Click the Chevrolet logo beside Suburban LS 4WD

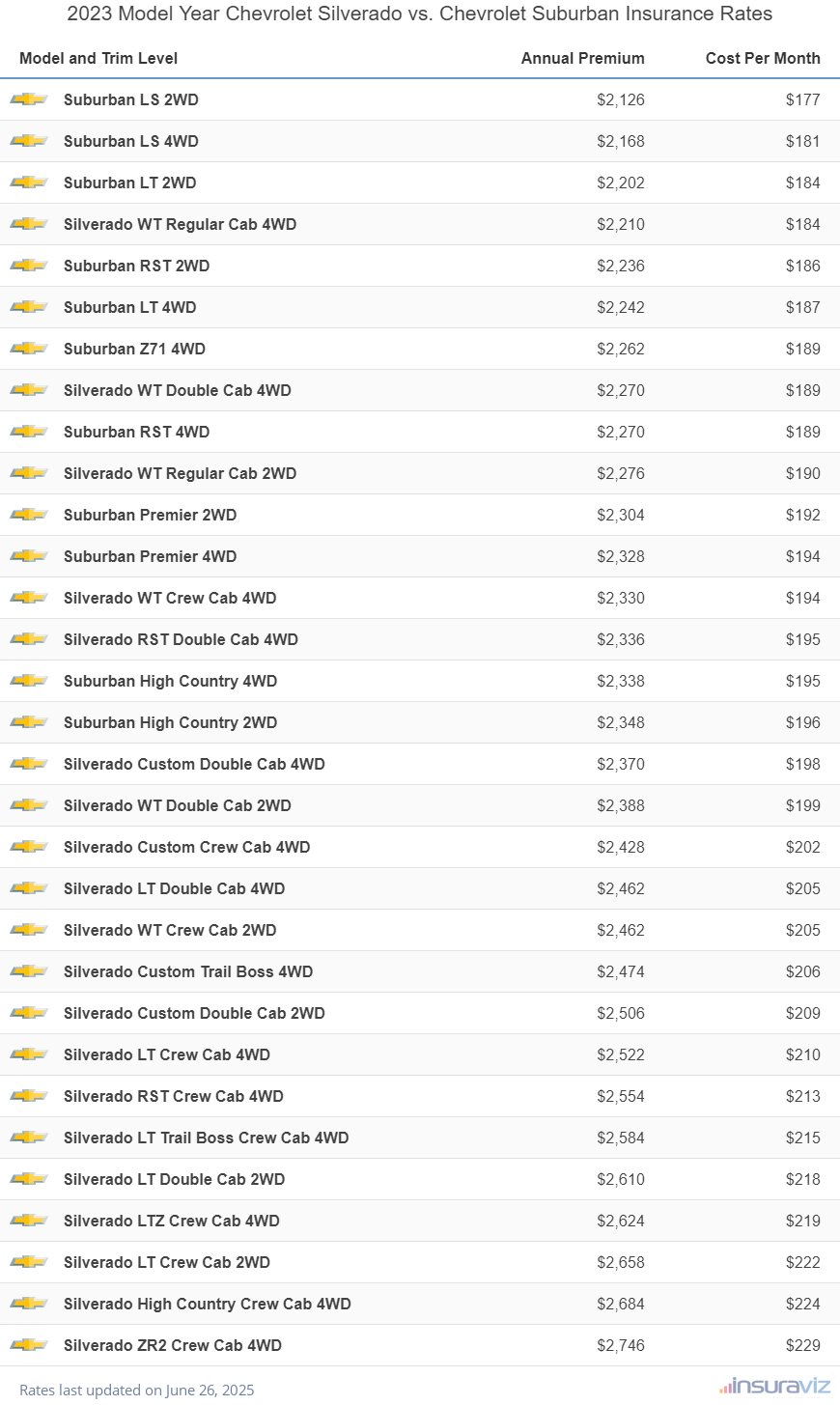[29, 141]
